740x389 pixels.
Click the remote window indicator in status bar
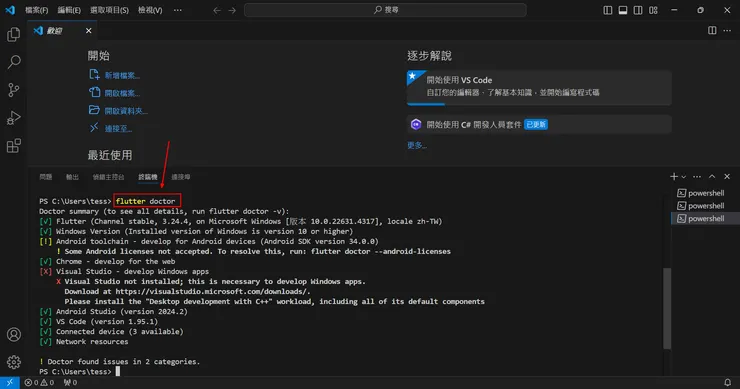point(9,382)
